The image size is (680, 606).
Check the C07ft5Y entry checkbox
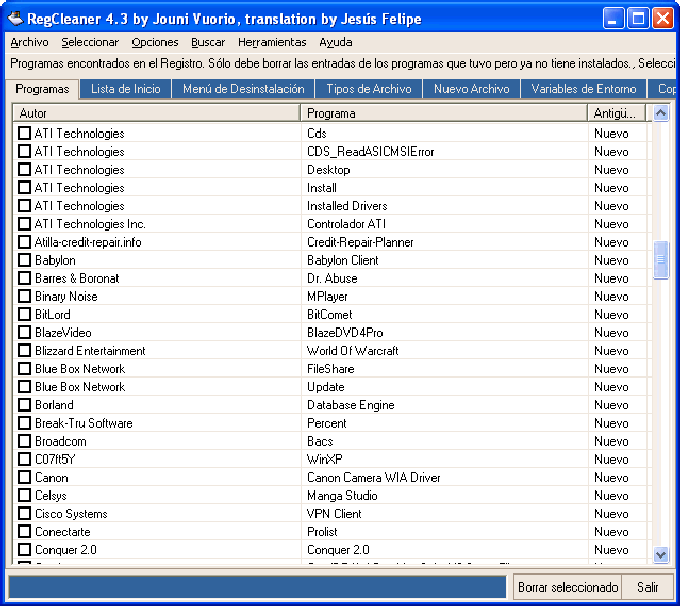tap(25, 459)
